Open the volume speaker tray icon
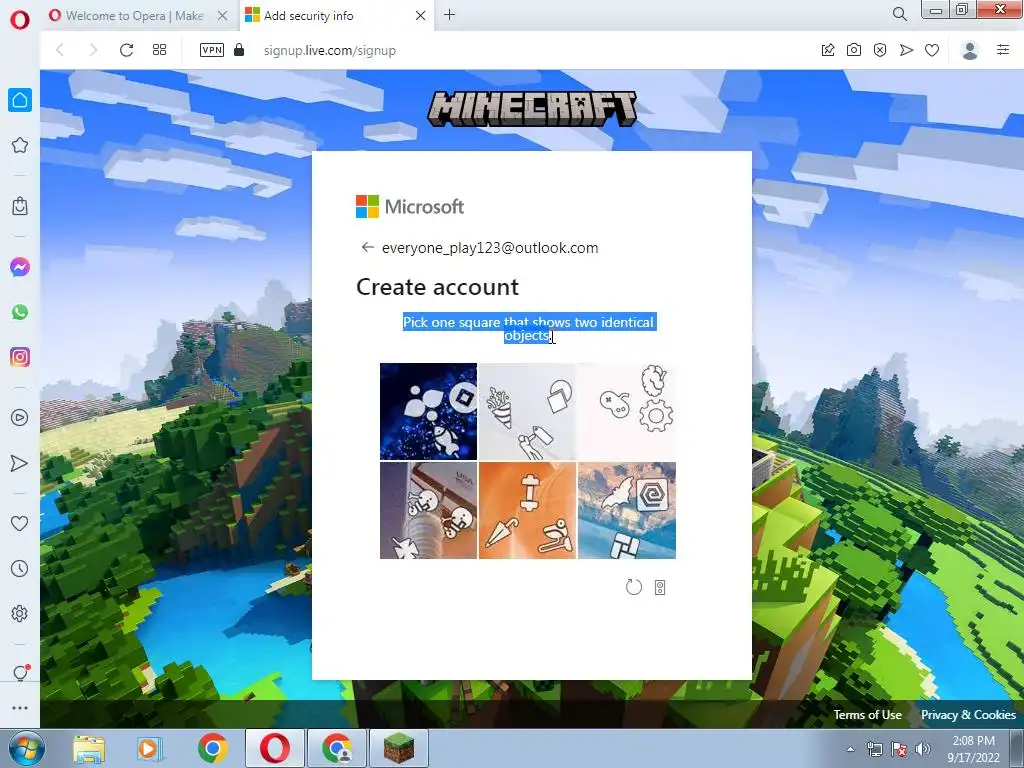Viewport: 1024px width, 768px height. [x=922, y=749]
